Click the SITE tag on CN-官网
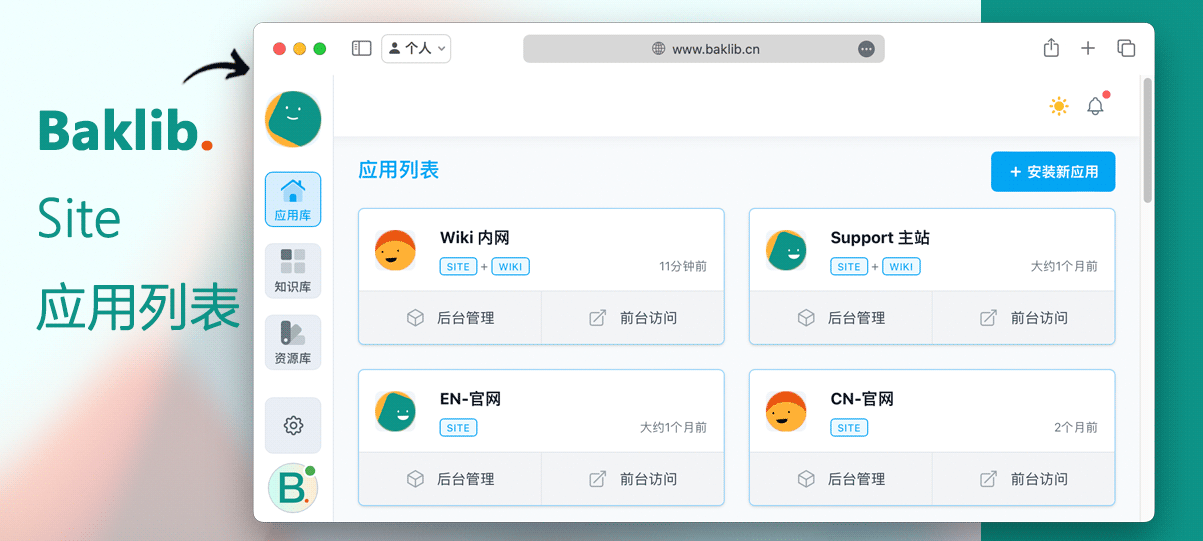 tap(849, 428)
